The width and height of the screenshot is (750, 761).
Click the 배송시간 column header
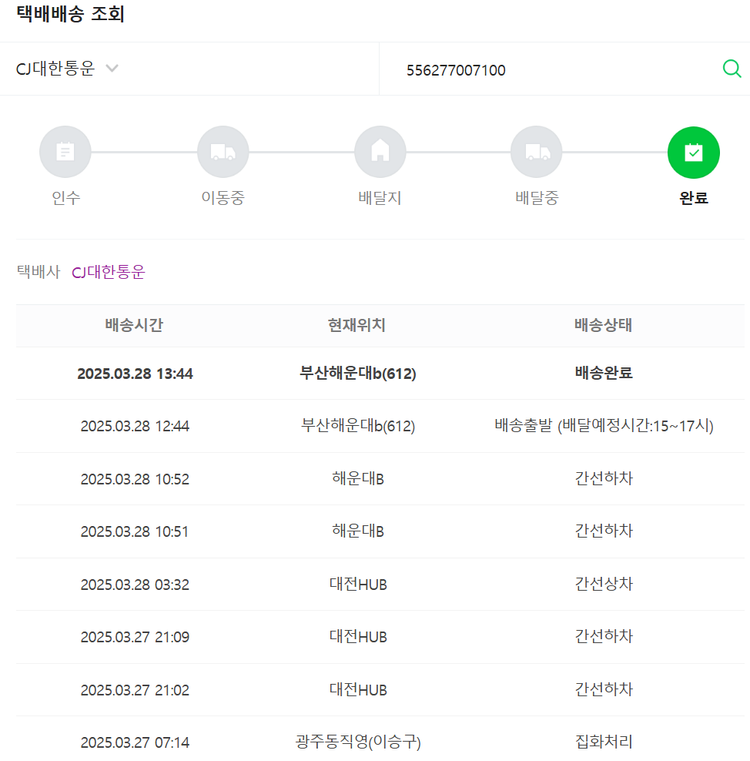[x=134, y=325]
